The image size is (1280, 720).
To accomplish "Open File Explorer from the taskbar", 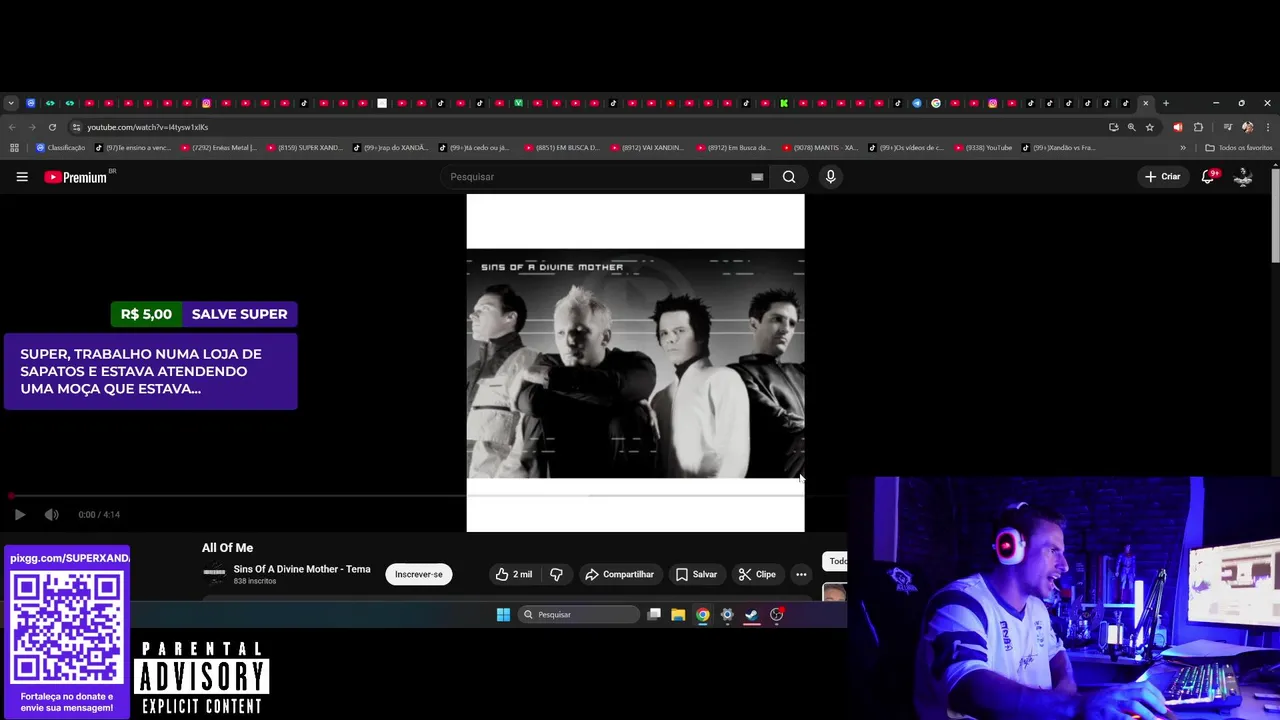I will click(678, 615).
